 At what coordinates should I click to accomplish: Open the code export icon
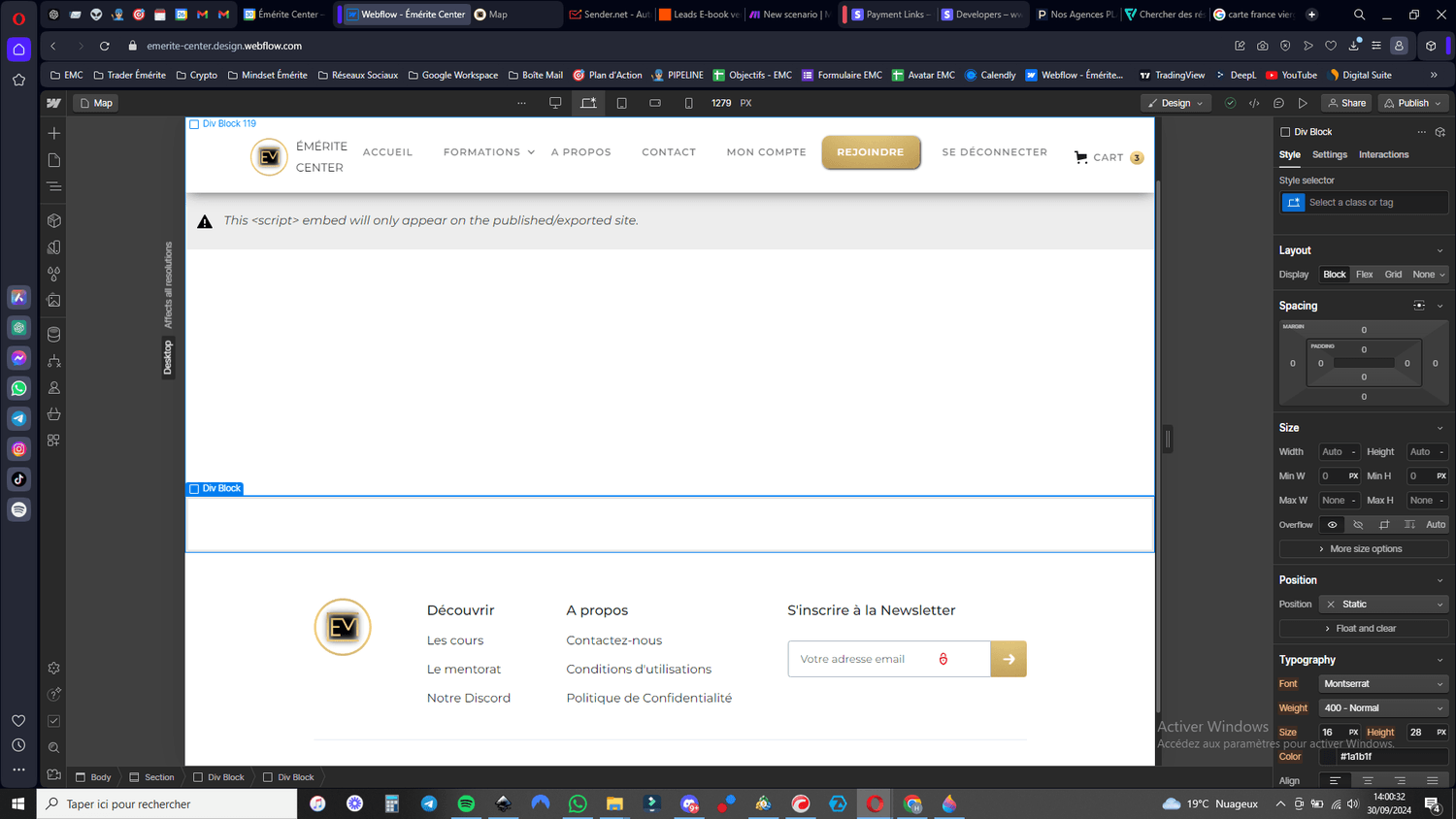click(x=1254, y=103)
